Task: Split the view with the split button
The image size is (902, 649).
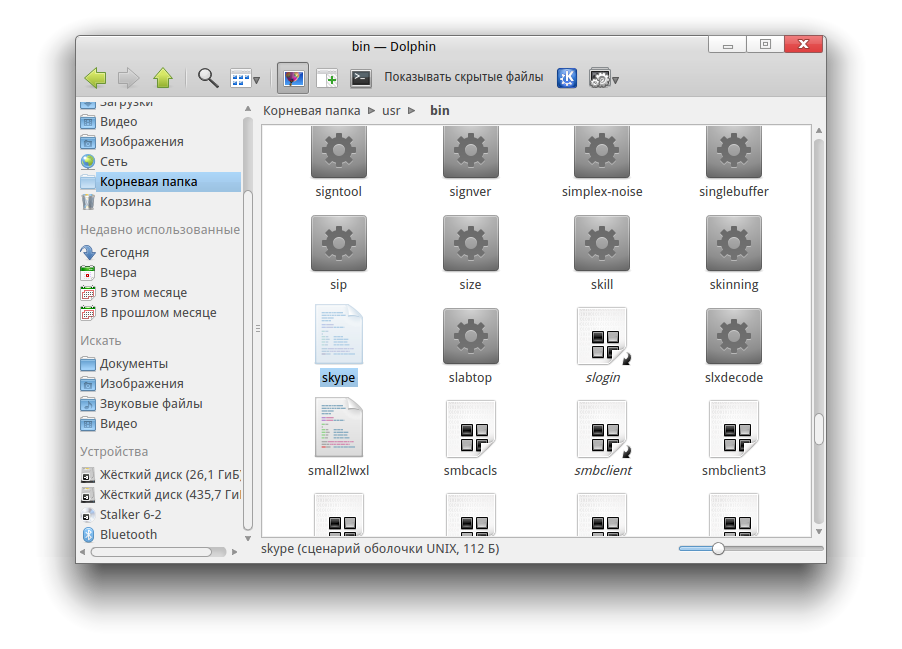Action: click(x=327, y=78)
